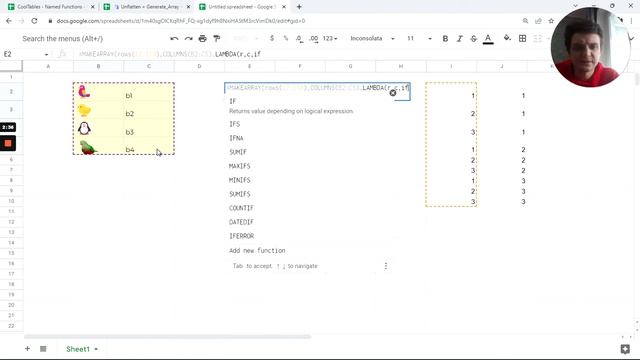
Task: Select column B header
Action: pos(98,66)
